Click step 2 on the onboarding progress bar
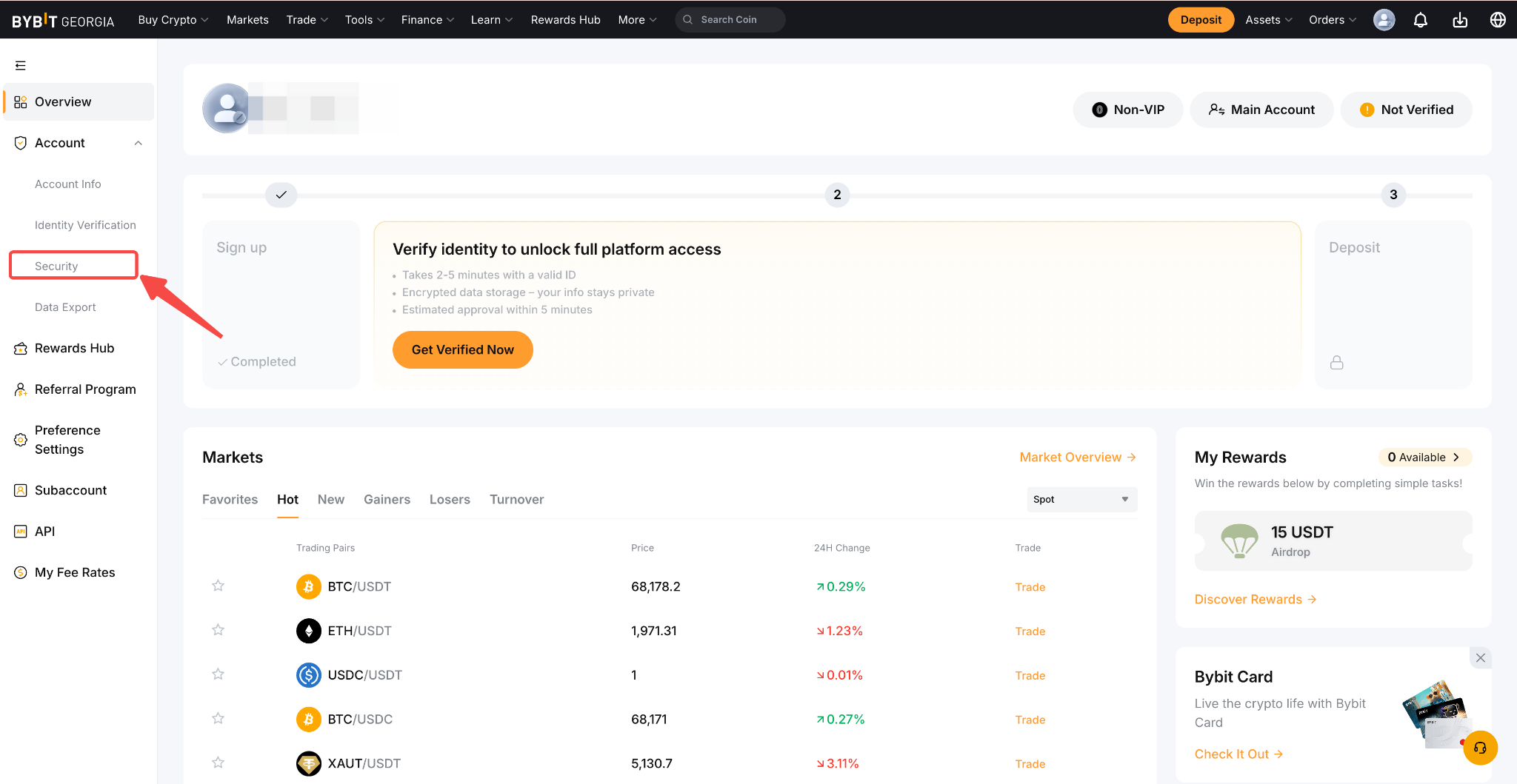This screenshot has height=784, width=1517. point(837,195)
